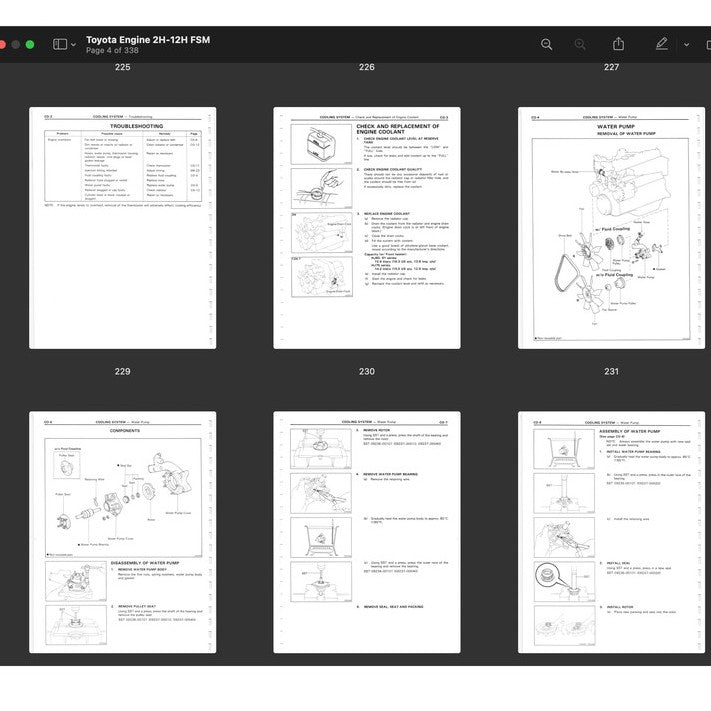Click the page number 231 label
Screen dimensions: 711x711
pos(611,371)
